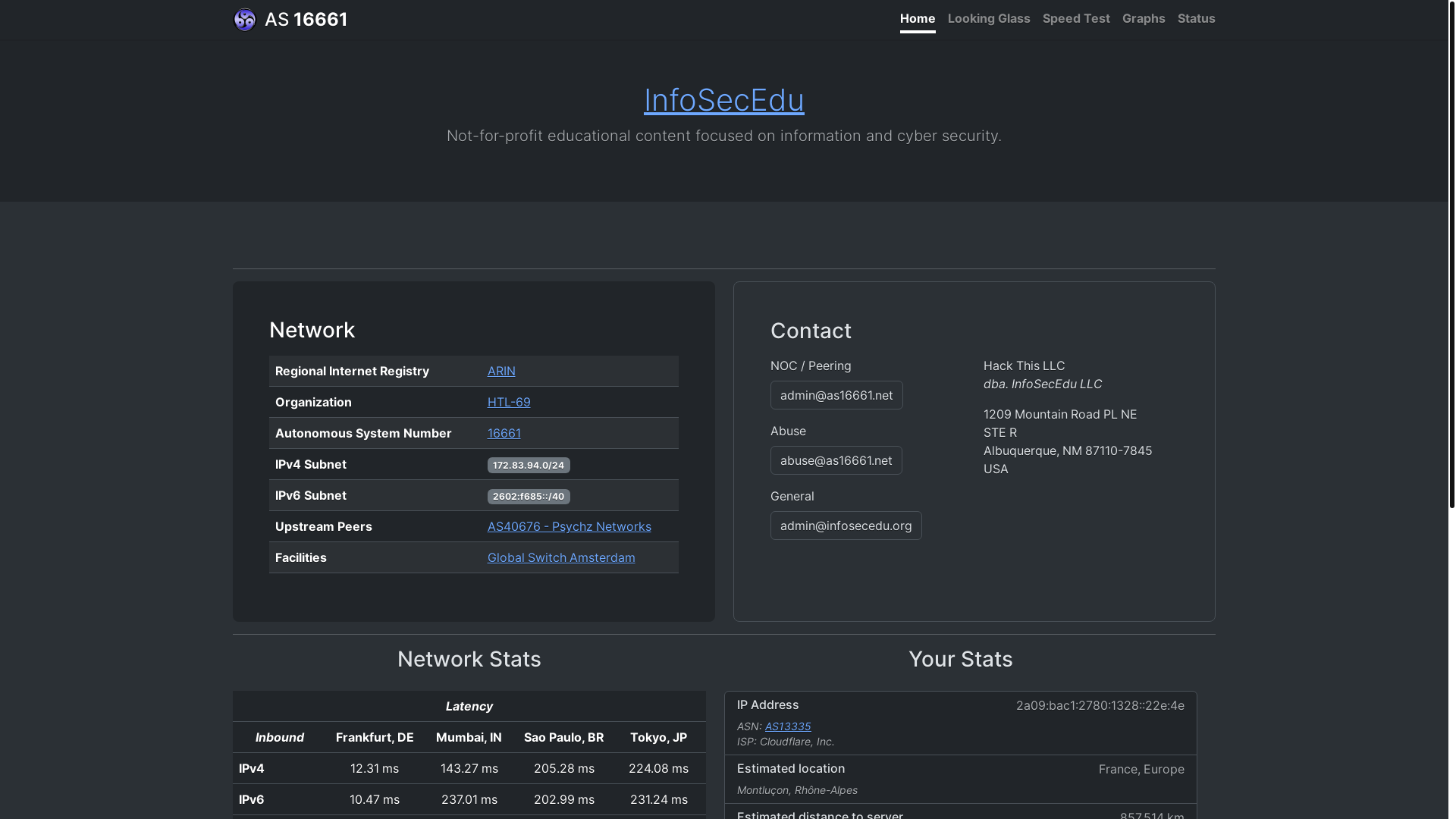Select the ISP: Cloudflare, Inc. text
Screen dimensions: 1456x819
point(786,742)
